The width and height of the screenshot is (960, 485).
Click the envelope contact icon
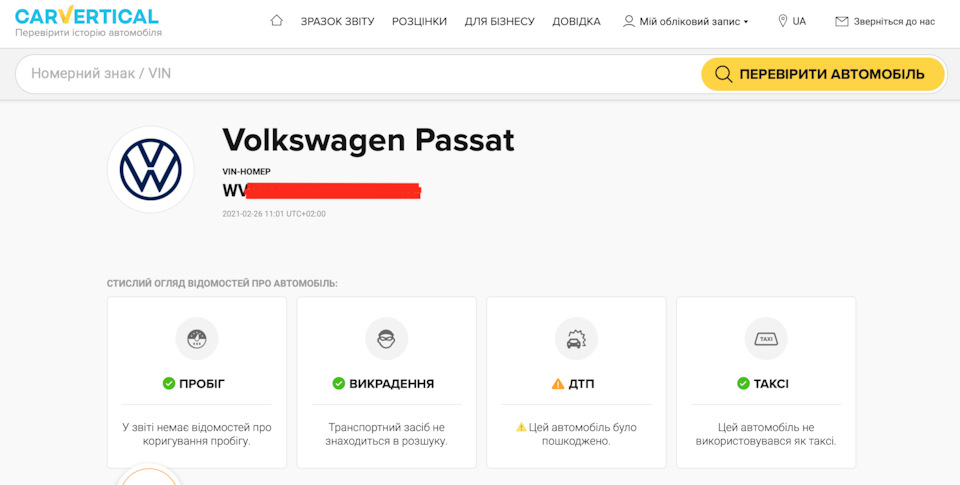click(842, 21)
